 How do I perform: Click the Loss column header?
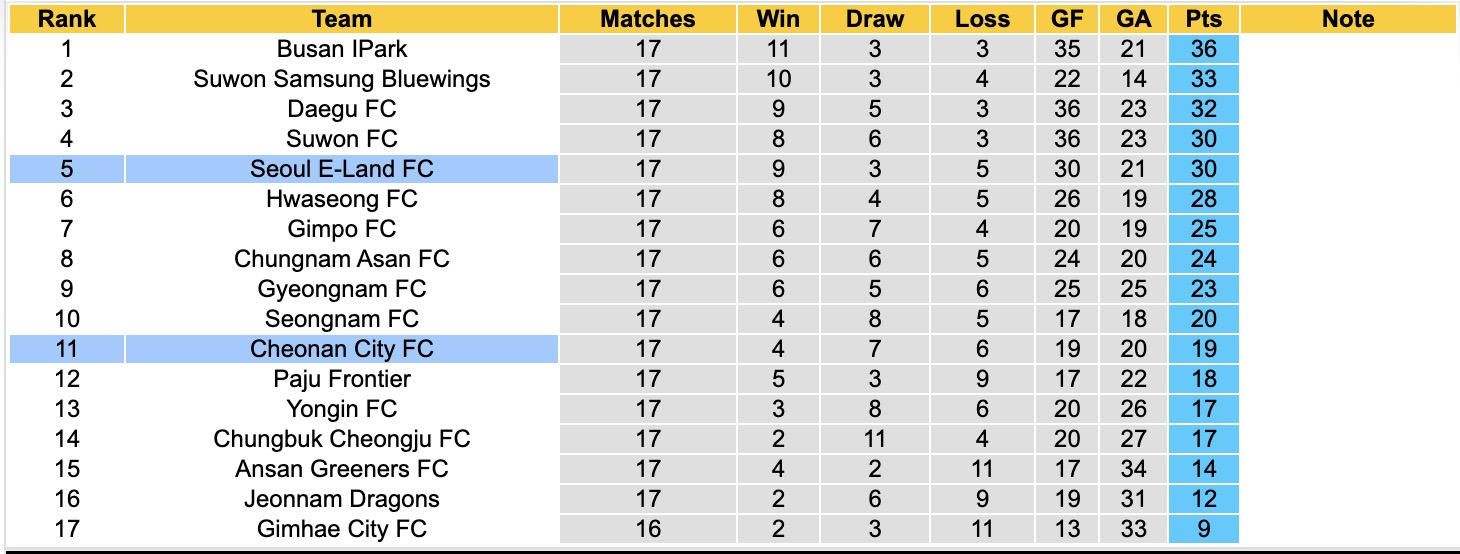982,19
